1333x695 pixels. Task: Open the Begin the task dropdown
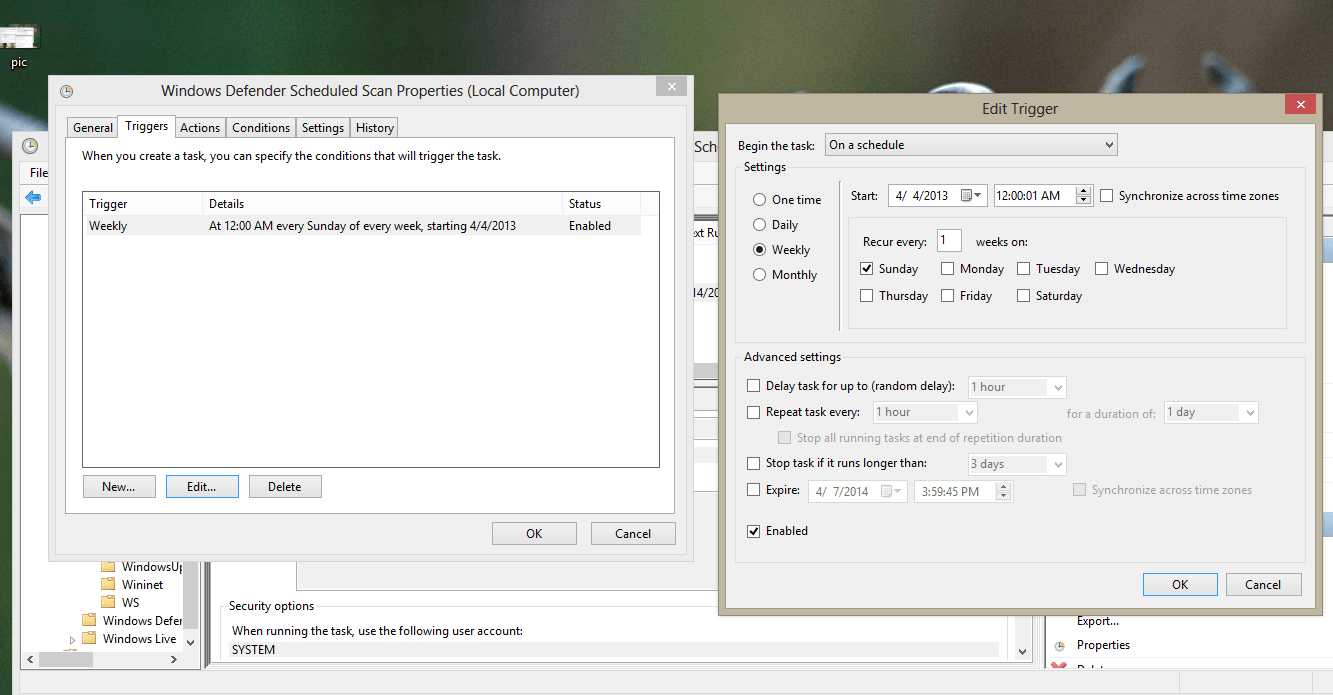pyautogui.click(x=971, y=145)
